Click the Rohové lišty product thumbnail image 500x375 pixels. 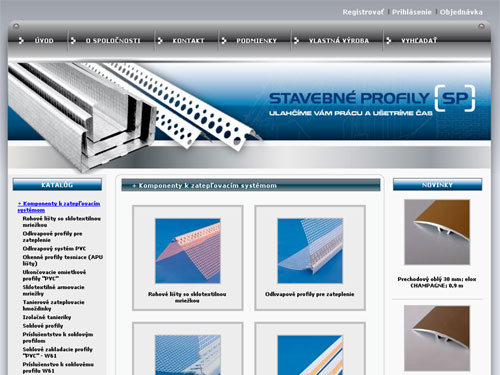pos(188,251)
